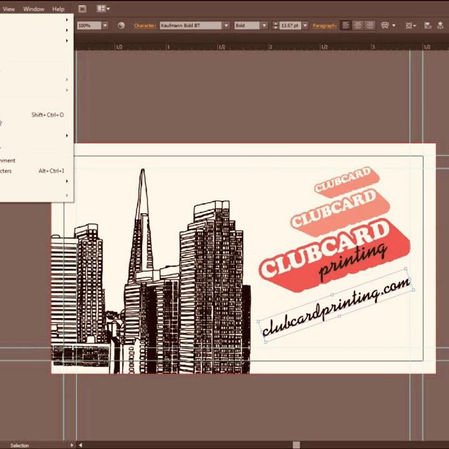Choose the menu entry with shortcut Shift+Ctrl+O
The width and height of the screenshot is (449, 449).
pos(32,115)
